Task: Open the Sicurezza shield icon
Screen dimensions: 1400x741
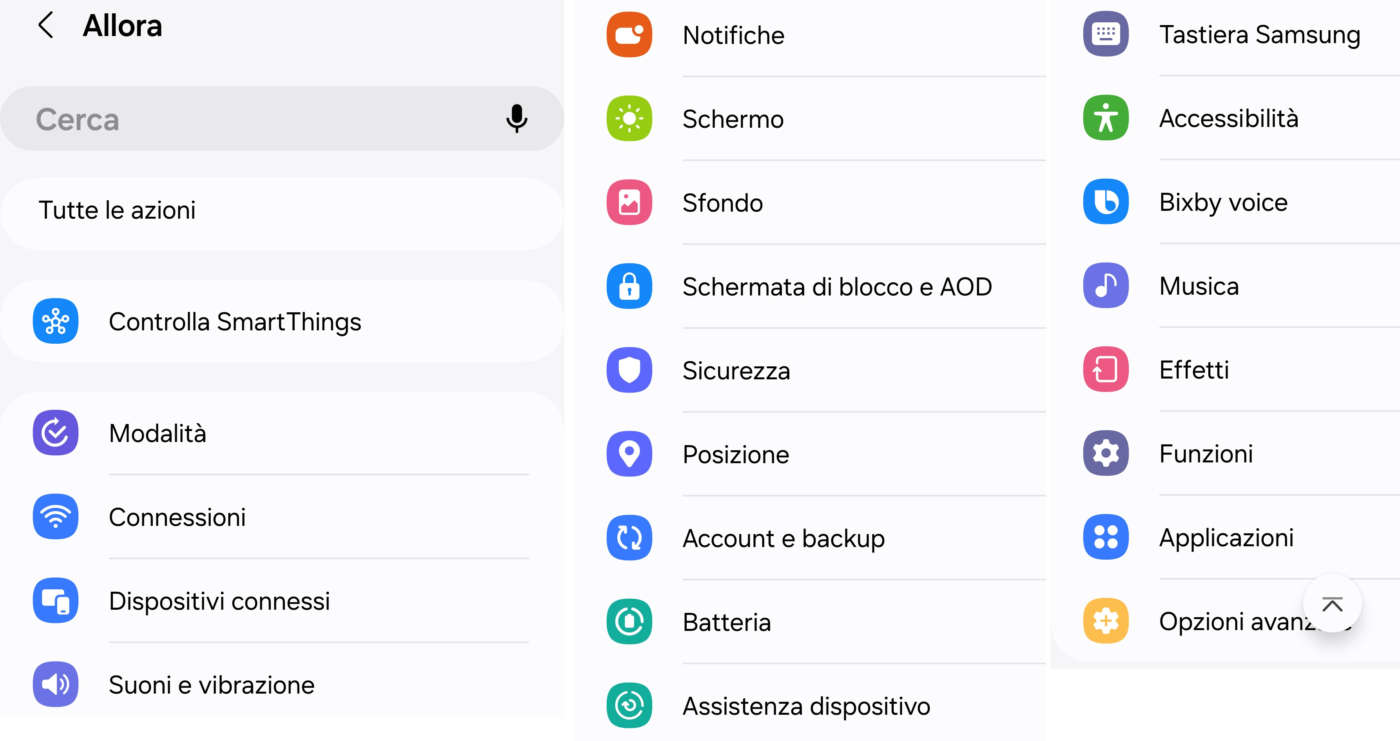Action: 629,371
